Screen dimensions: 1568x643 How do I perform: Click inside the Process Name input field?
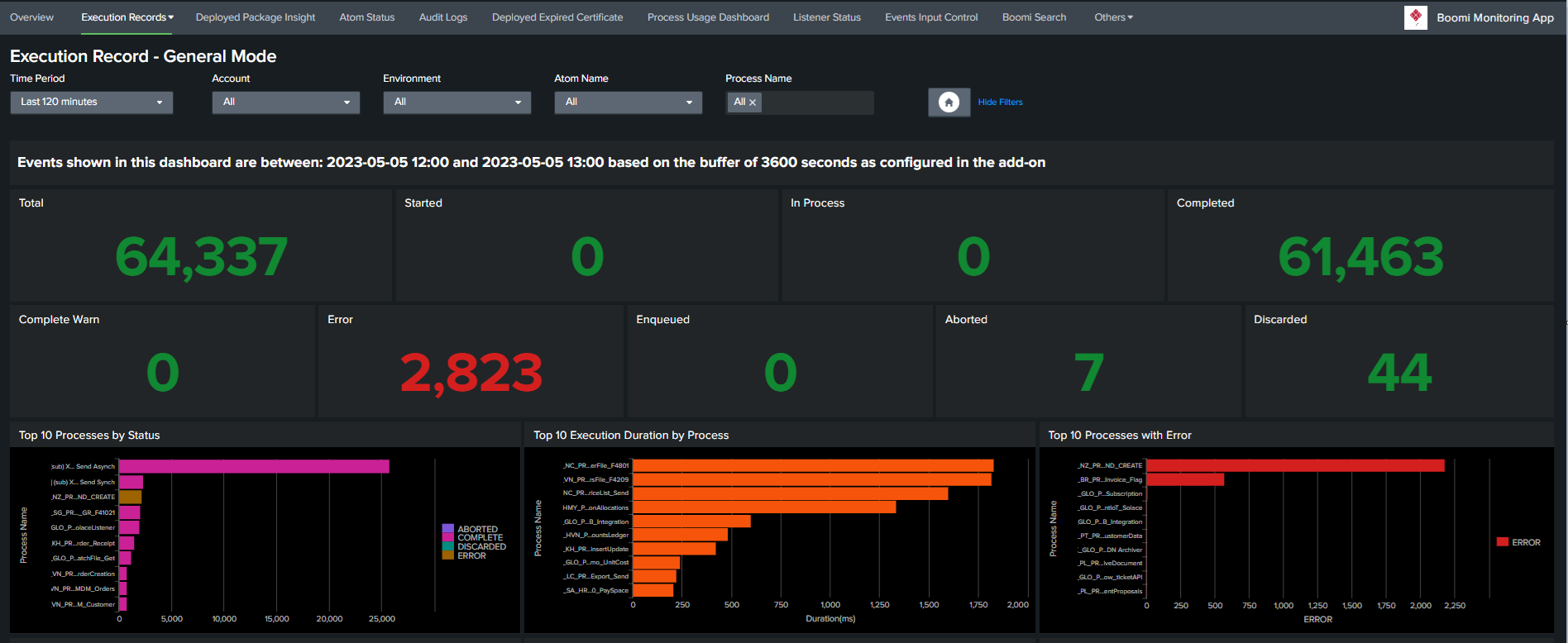pyautogui.click(x=817, y=102)
